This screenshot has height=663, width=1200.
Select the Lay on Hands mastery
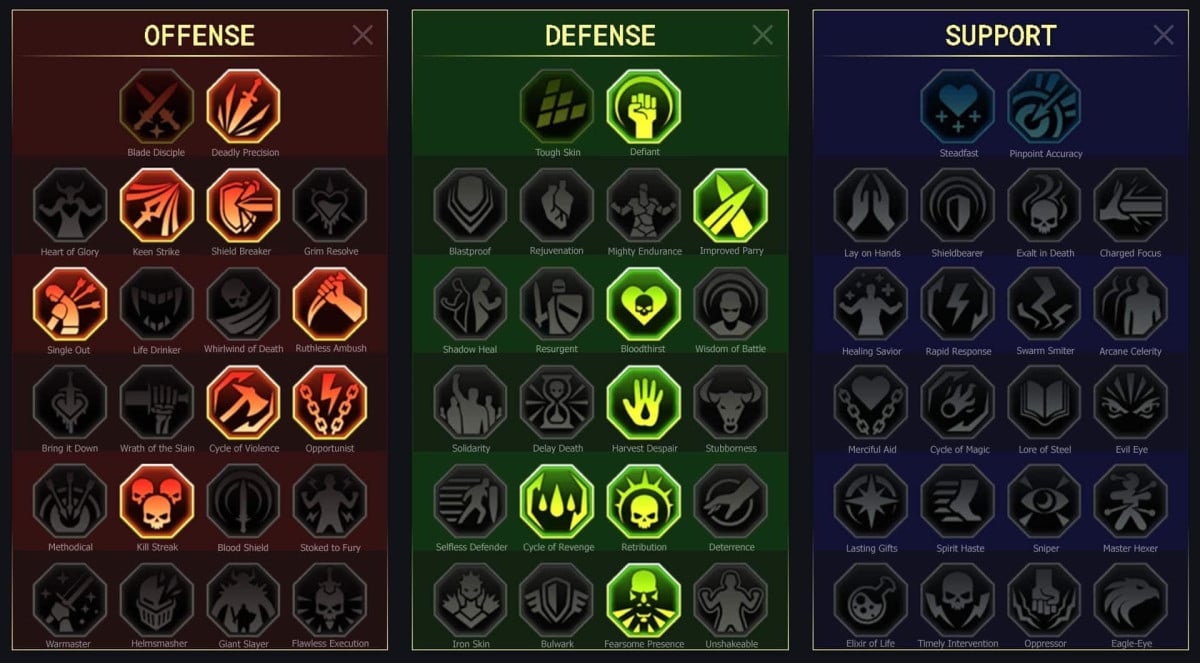(871, 205)
